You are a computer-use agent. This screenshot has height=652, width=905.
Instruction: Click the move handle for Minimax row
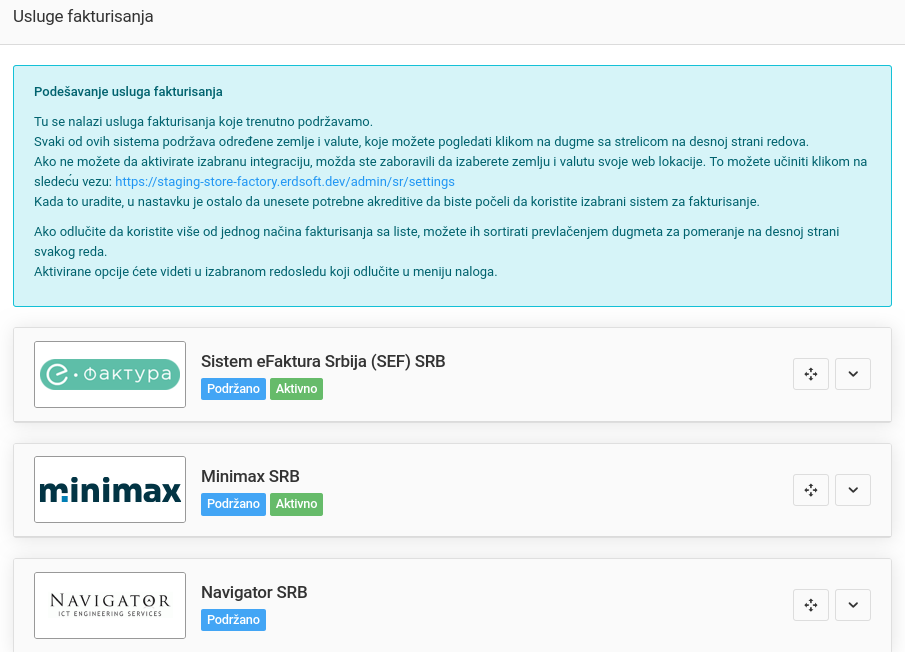click(x=811, y=490)
